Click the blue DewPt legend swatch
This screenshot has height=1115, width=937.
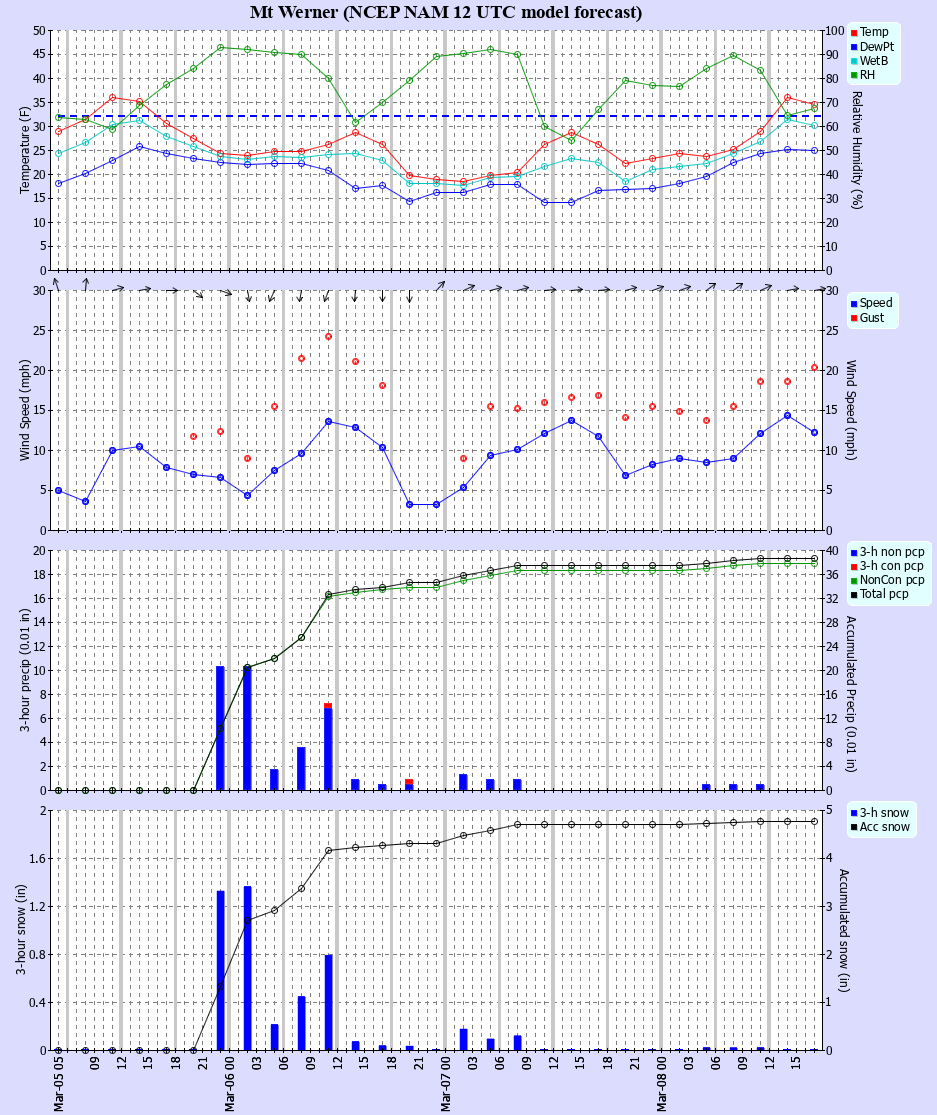(x=855, y=47)
